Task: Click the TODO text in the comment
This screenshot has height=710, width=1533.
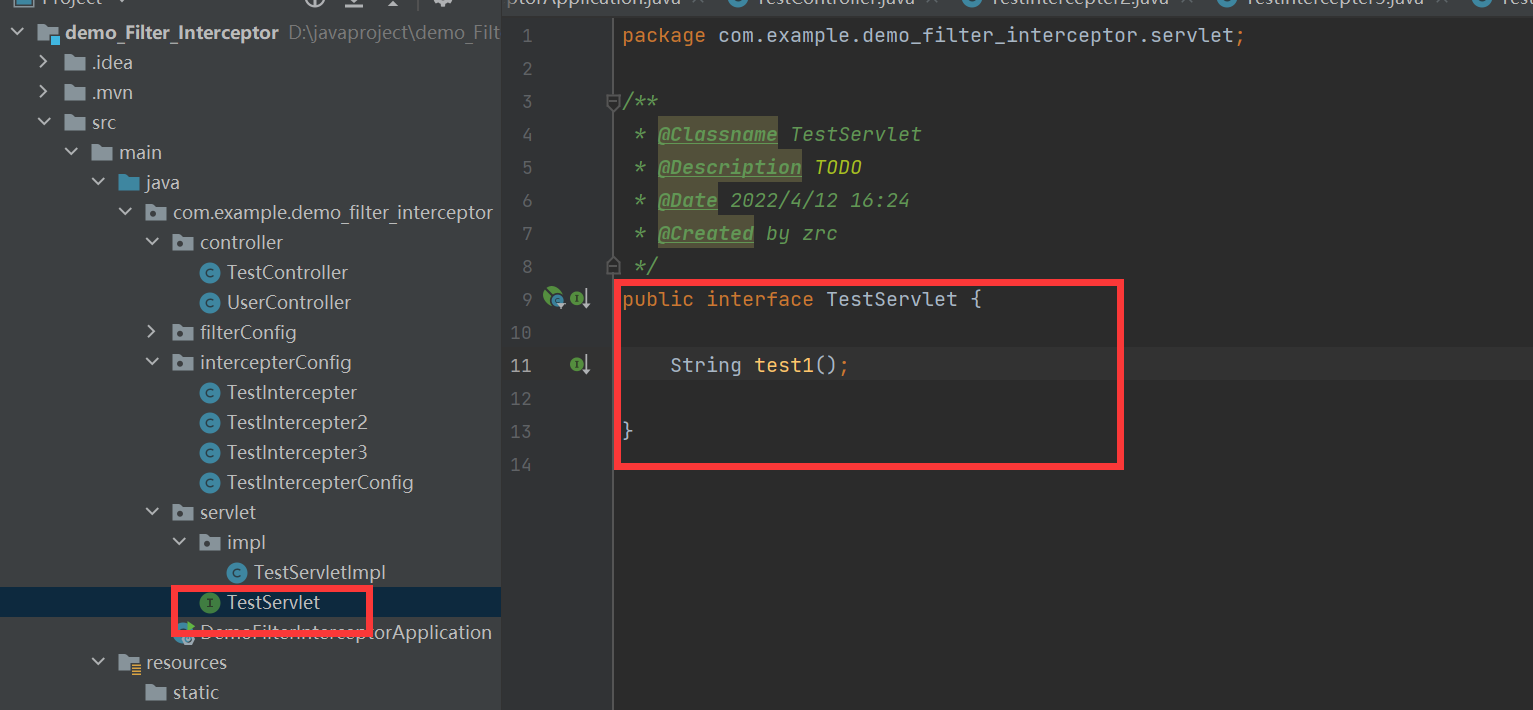Action: [838, 167]
